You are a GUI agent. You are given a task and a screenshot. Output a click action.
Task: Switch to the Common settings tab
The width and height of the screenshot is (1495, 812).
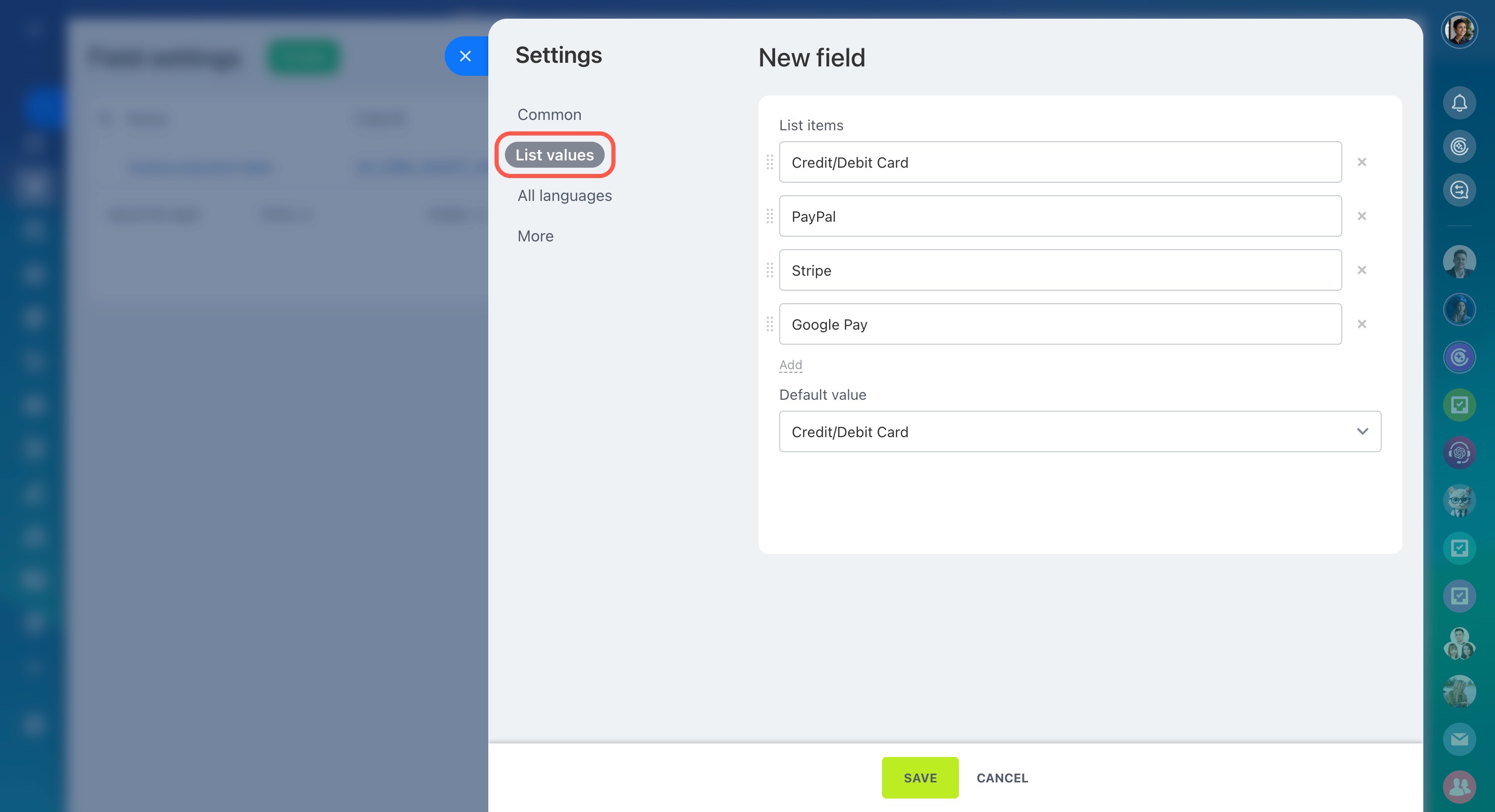coord(549,115)
